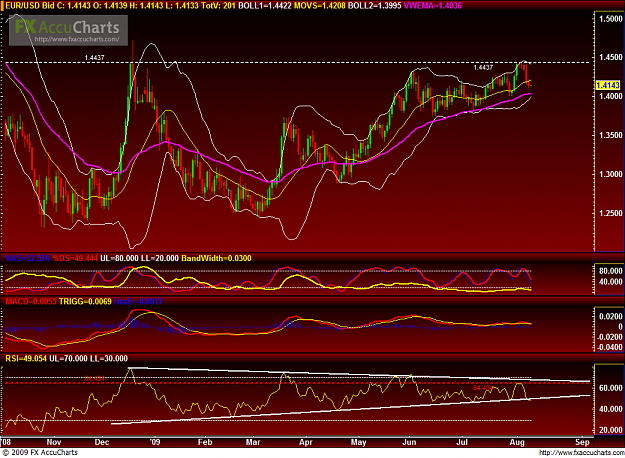Click the 80.000 stochastic axis value

[611, 271]
